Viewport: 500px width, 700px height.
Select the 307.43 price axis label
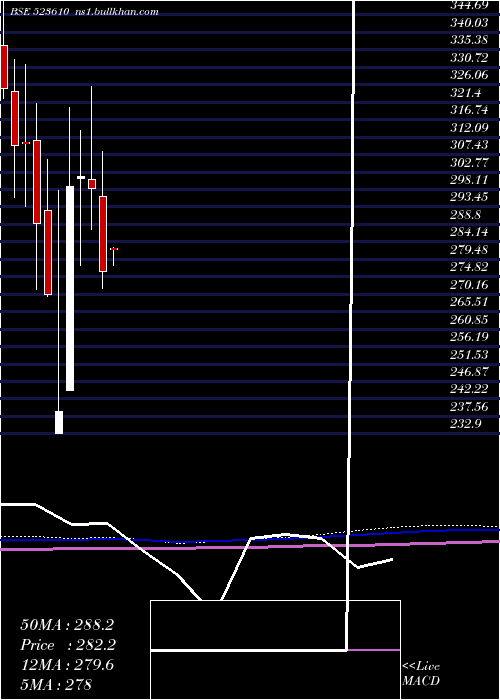(469, 145)
